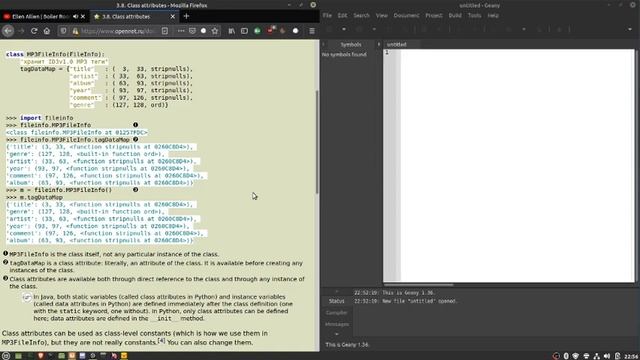Click callout marker after m = fileinfo.MP3FileInfo()
Viewport: 640px width, 360px height.
click(x=136, y=190)
